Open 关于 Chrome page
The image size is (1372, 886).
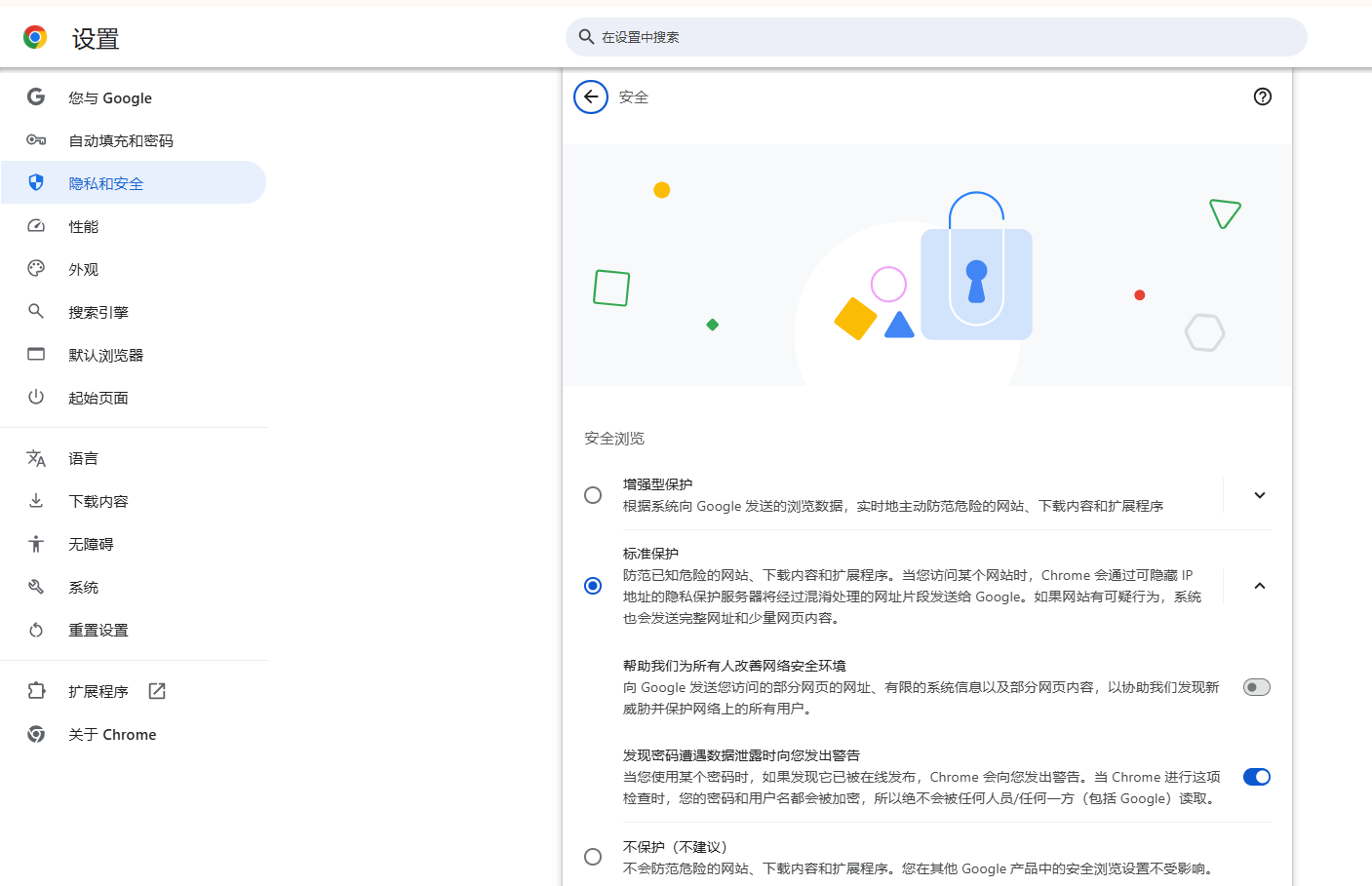(x=134, y=734)
